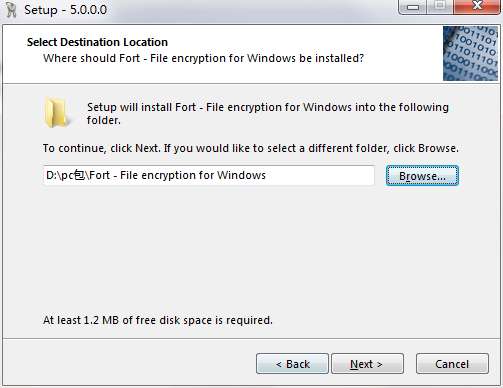Viewport: 503px width, 388px height.
Task: Click the Setup installer icon in title bar
Action: point(11,10)
